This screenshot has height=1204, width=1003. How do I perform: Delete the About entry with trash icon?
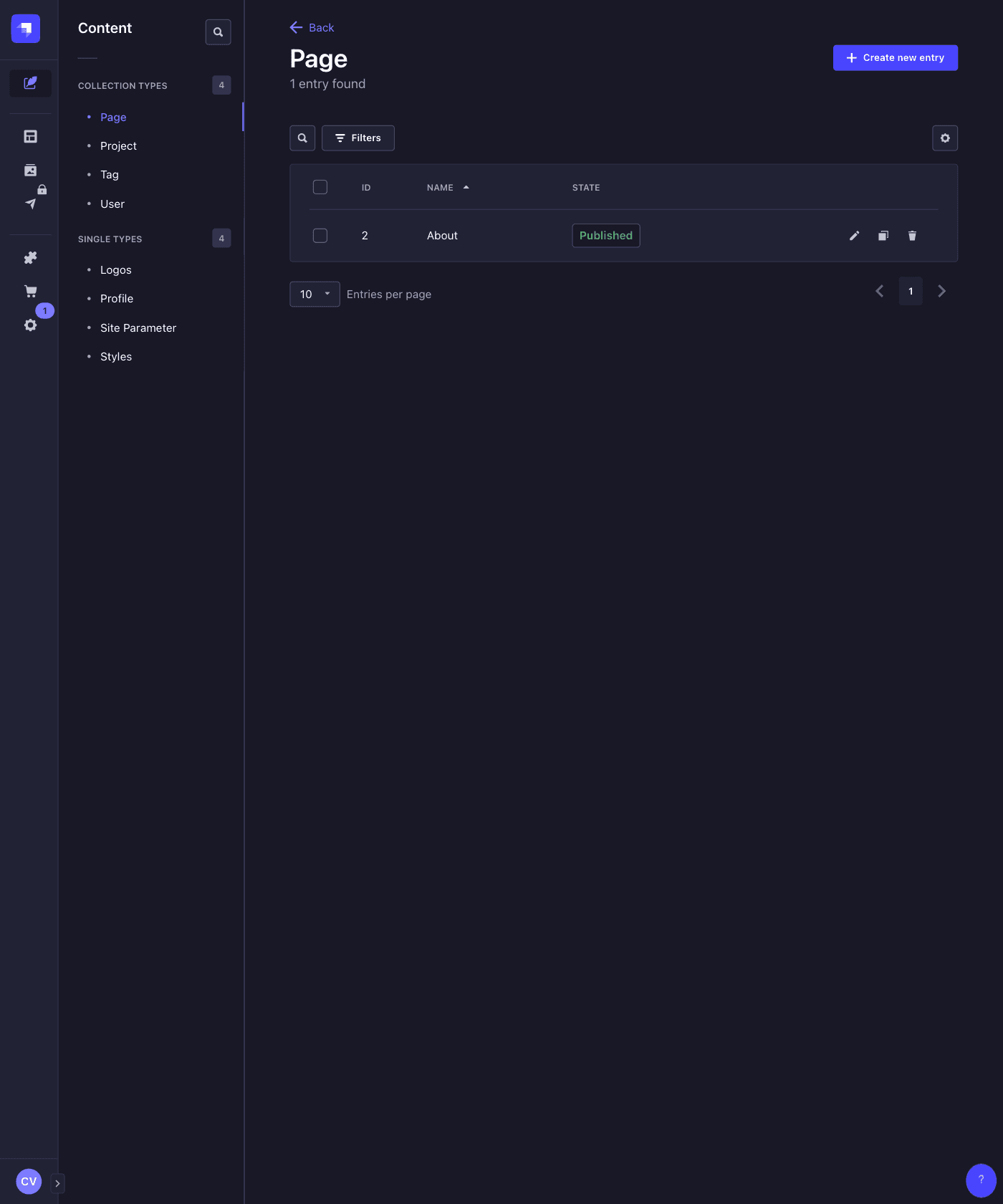[912, 236]
